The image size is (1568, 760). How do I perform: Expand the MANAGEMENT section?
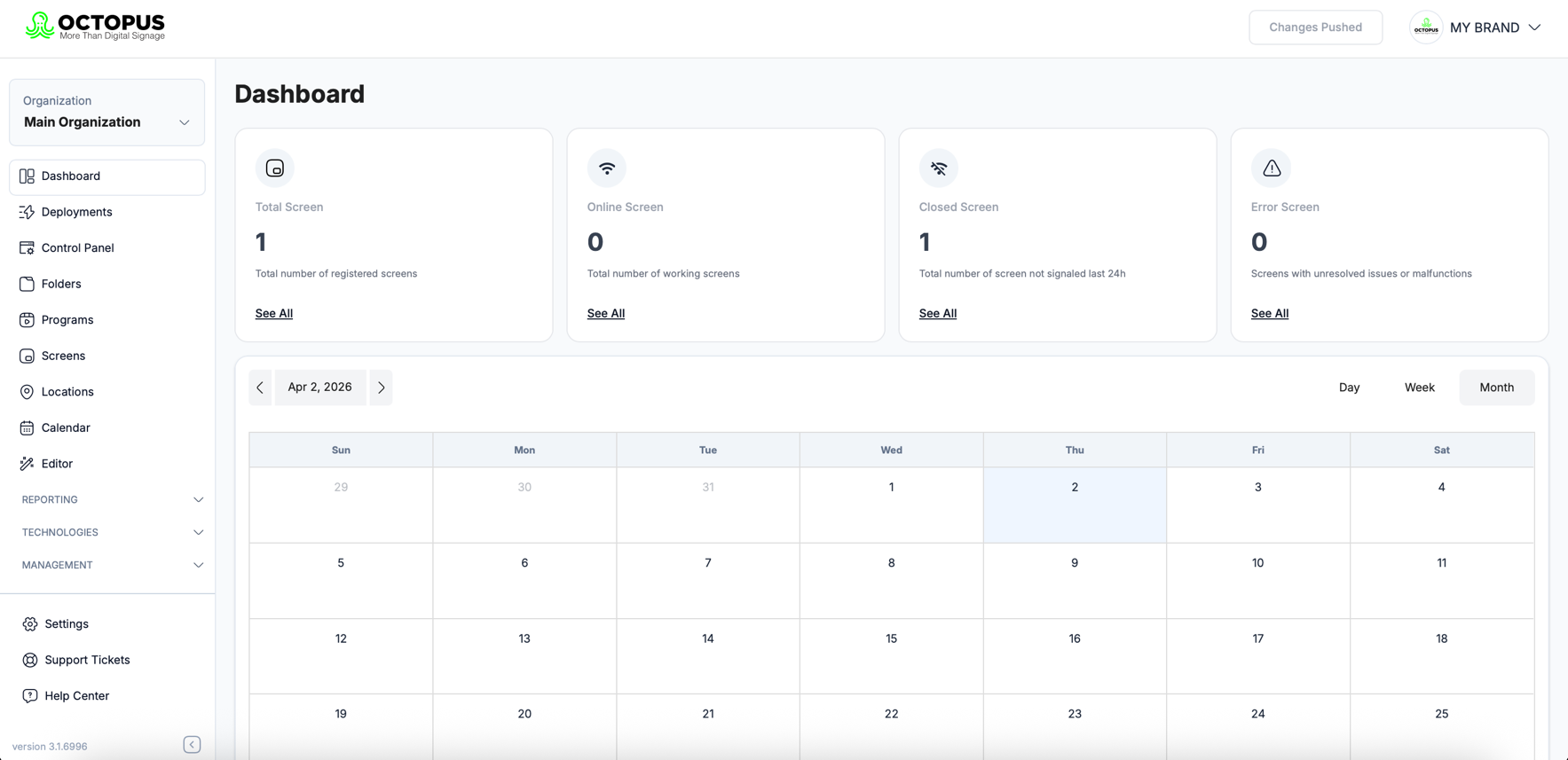click(113, 565)
